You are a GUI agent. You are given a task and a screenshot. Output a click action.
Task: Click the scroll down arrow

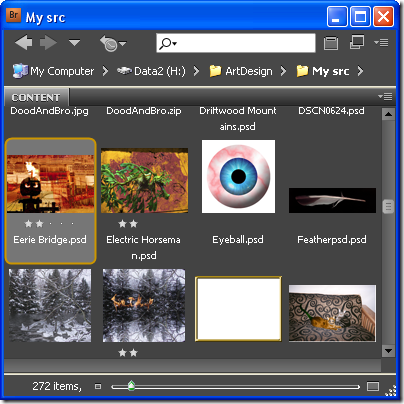388,351
